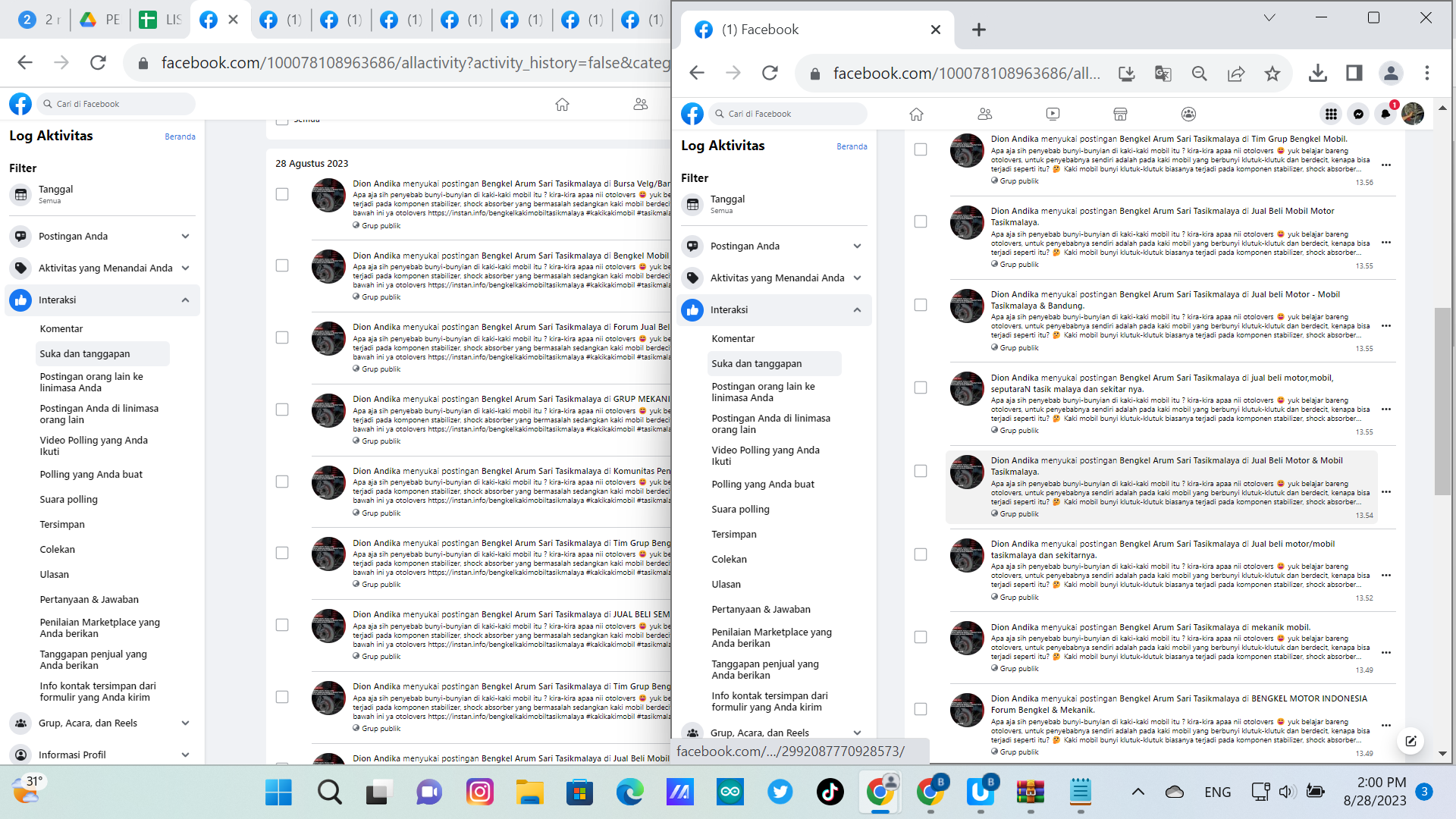The height and width of the screenshot is (819, 1456).
Task: Check the box beside mekanik mobil activity
Action: pyautogui.click(x=921, y=637)
